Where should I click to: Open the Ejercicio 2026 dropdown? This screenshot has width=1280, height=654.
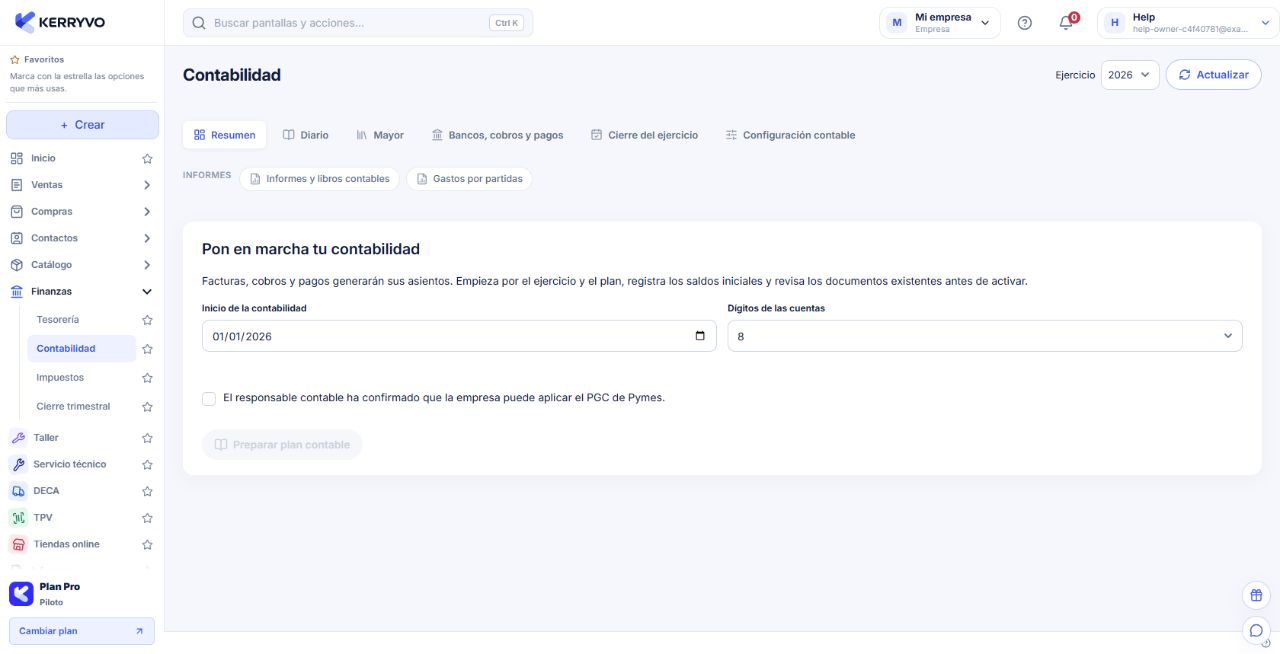(x=1130, y=75)
